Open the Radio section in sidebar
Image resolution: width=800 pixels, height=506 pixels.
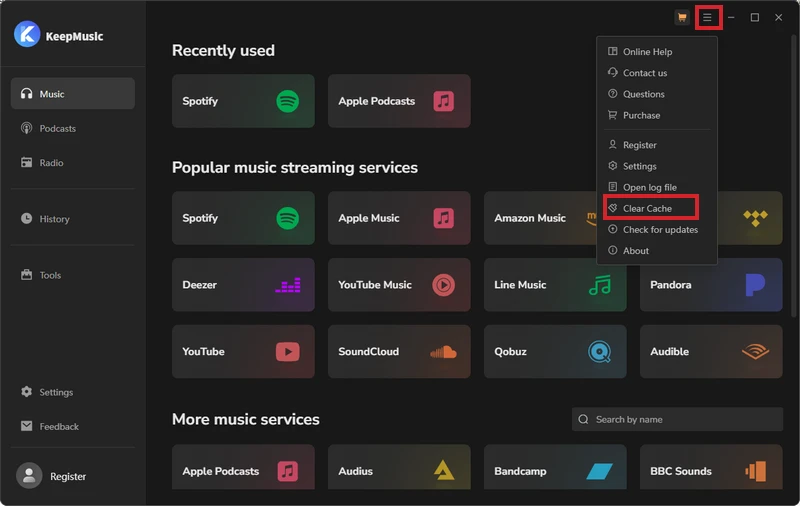[72, 163]
